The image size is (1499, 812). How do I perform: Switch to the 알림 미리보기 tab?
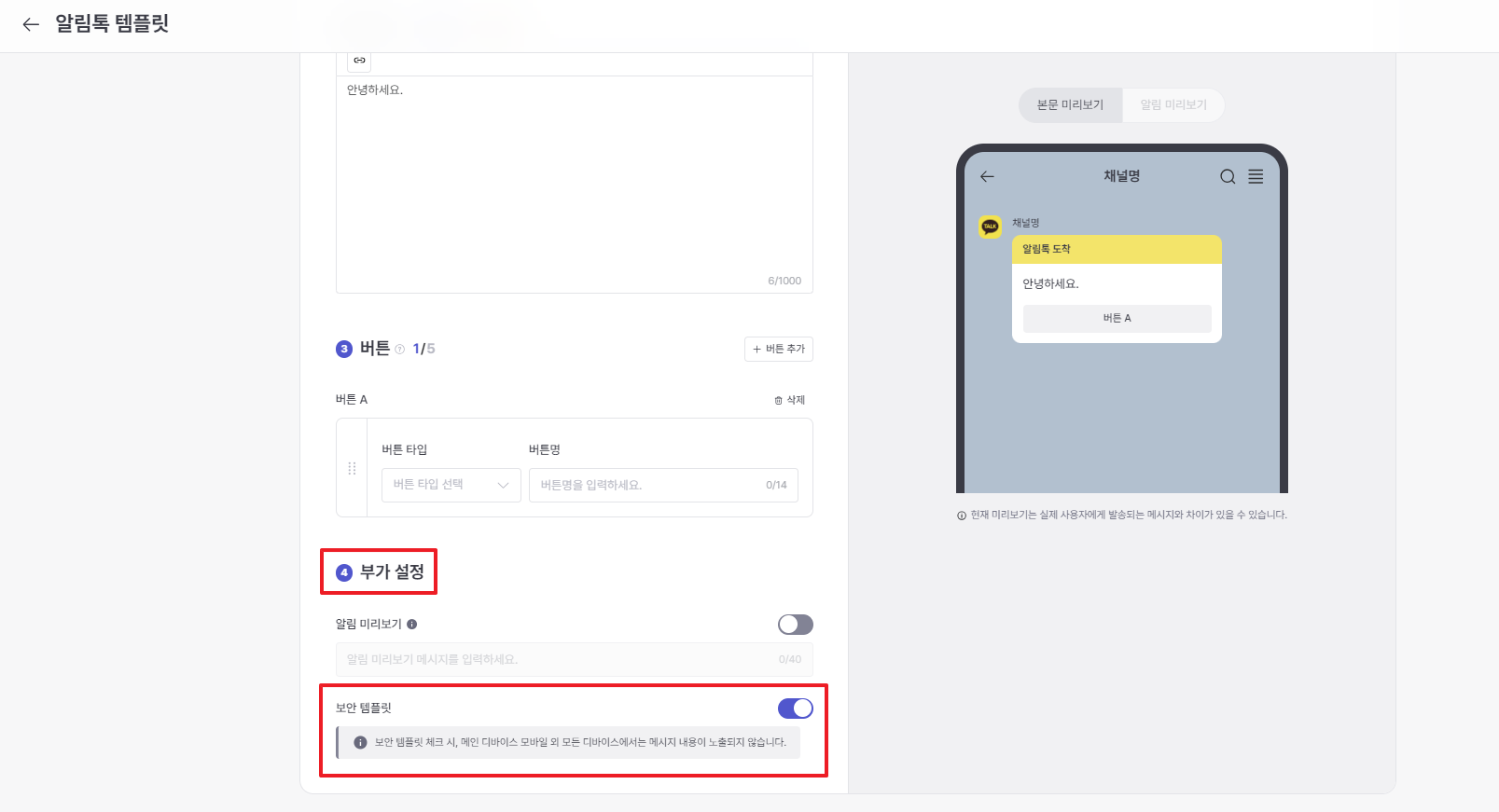1173,105
